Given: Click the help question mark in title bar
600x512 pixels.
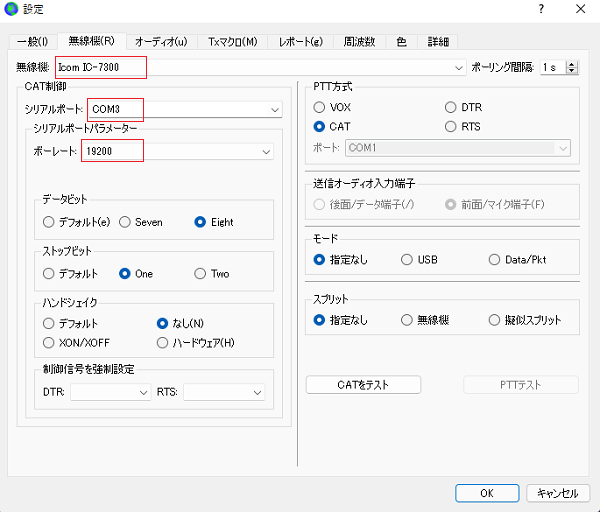Looking at the screenshot, I should pos(541,10).
